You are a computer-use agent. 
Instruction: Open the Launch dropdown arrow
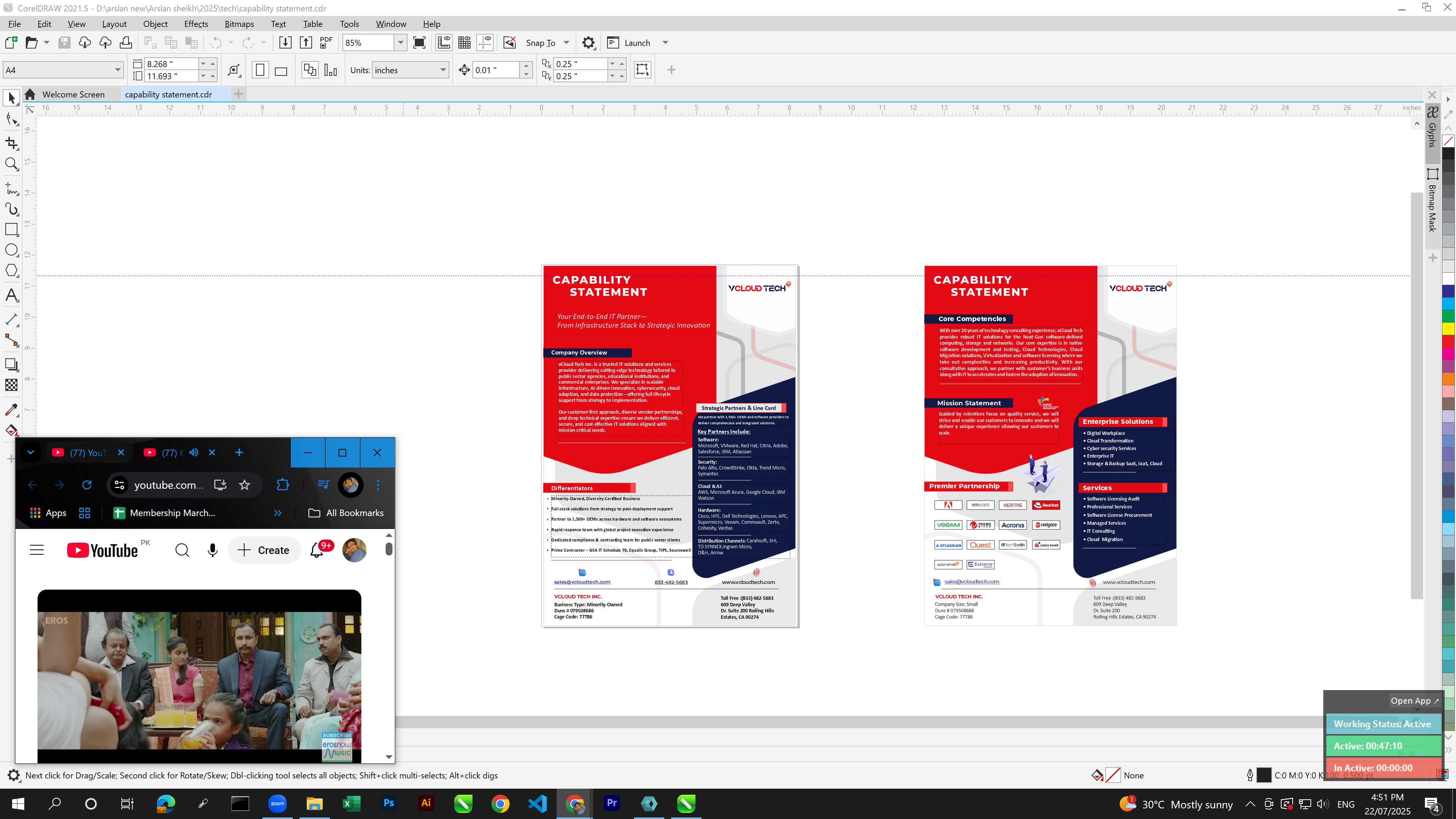pos(665,43)
